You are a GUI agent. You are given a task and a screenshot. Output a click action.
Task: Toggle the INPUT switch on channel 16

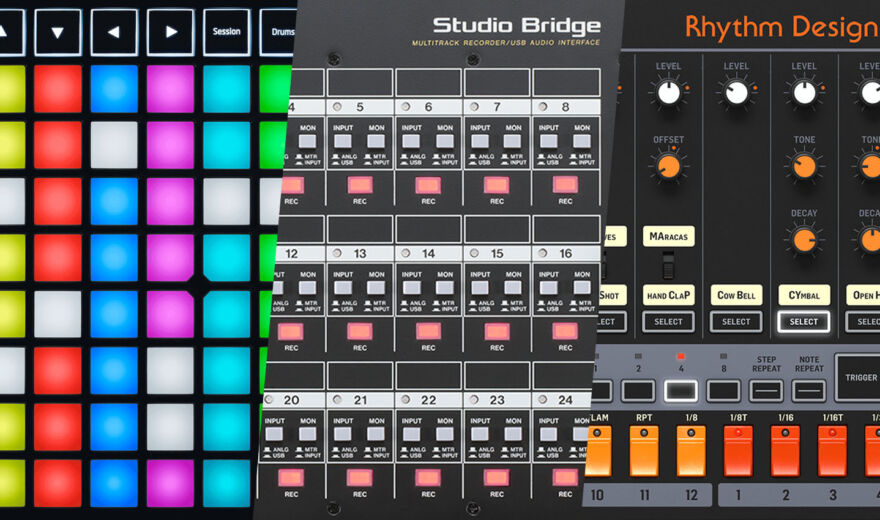(548, 288)
